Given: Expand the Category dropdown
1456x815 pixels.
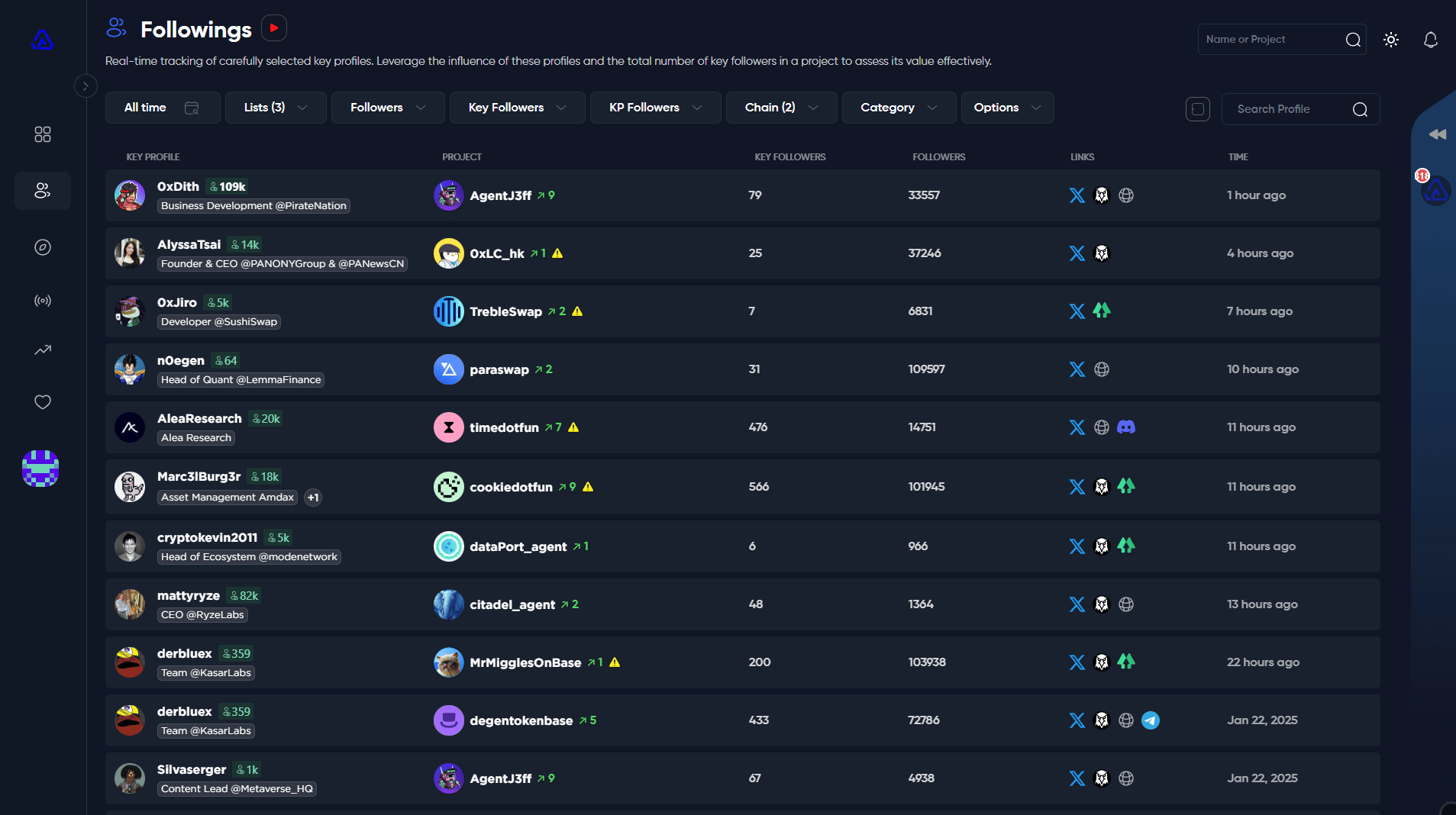Looking at the screenshot, I should tap(898, 108).
